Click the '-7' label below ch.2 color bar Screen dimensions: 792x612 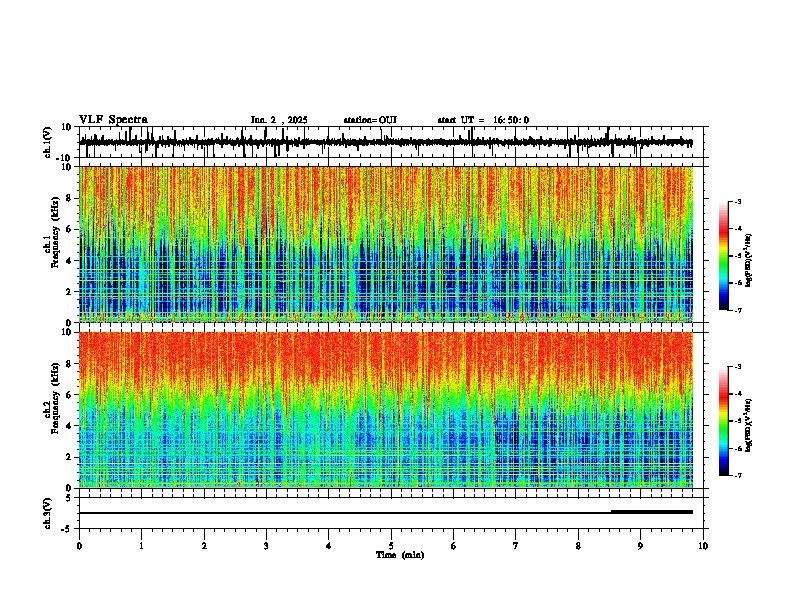[x=737, y=475]
